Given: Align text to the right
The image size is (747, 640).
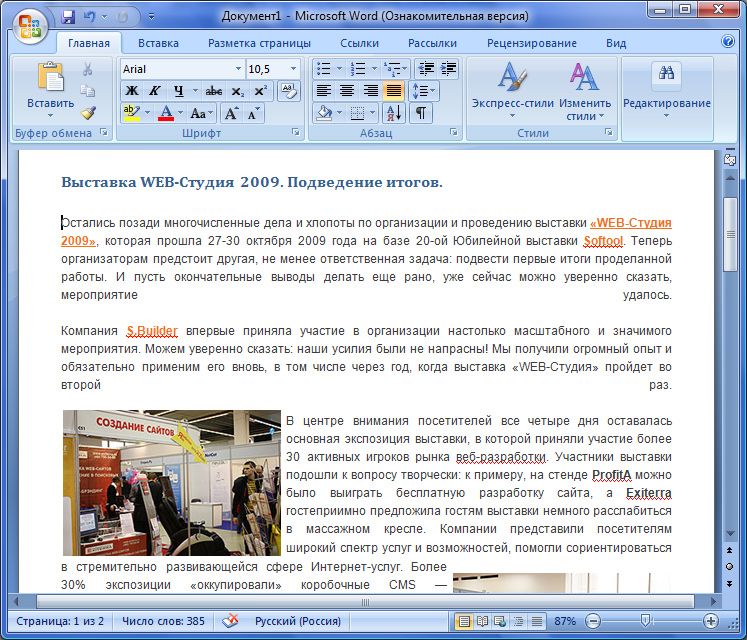Looking at the screenshot, I should [371, 91].
